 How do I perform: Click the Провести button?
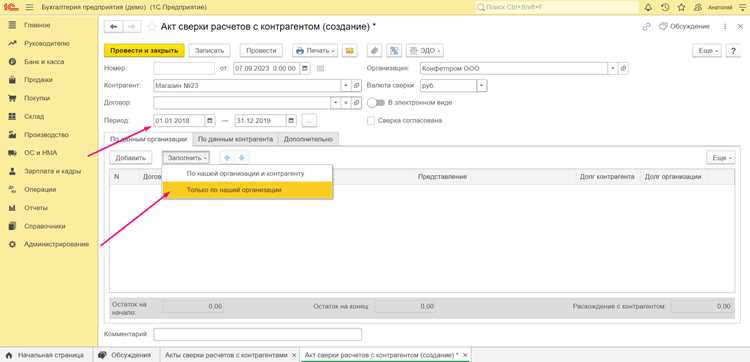coord(261,51)
